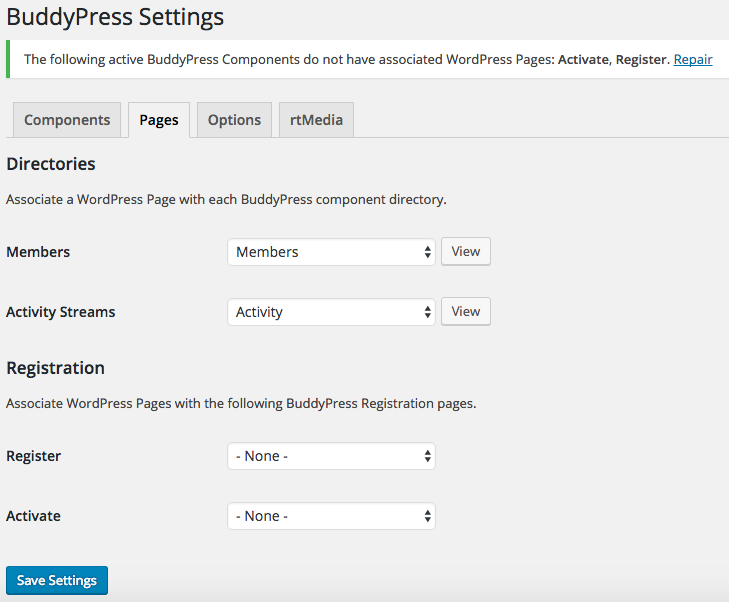Open the Activity Streams page dropdown

point(331,312)
